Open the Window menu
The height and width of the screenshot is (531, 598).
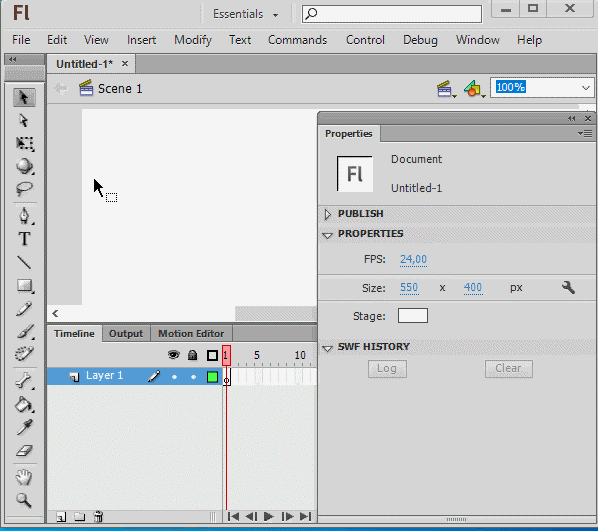pos(477,40)
